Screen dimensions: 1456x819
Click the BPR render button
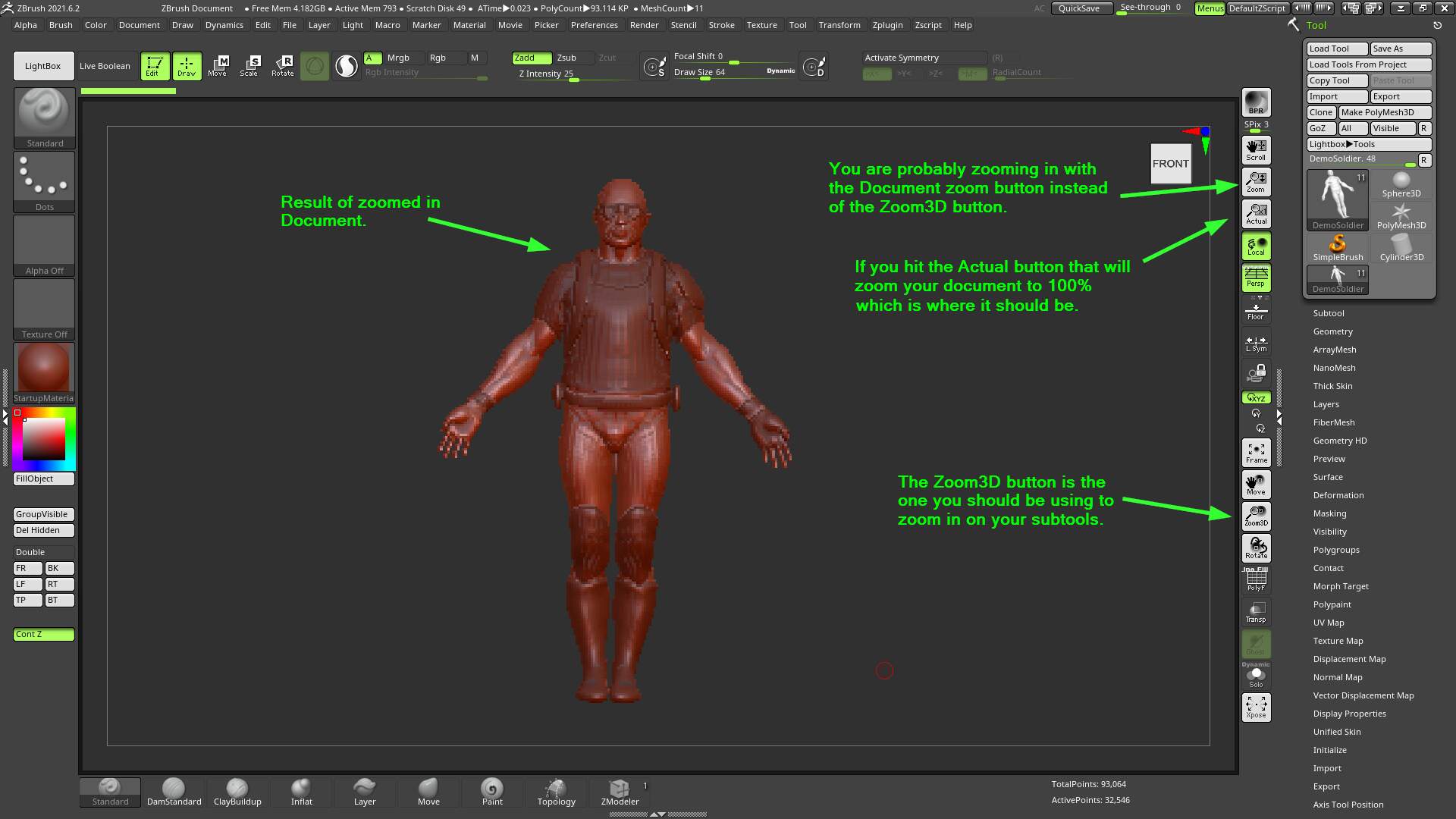tap(1256, 102)
